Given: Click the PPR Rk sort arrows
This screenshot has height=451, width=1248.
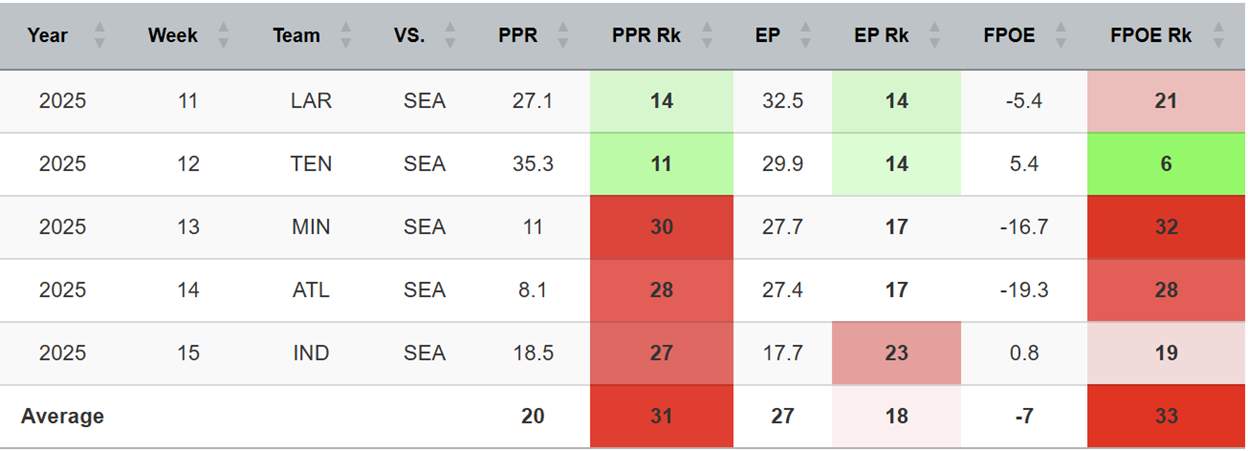Looking at the screenshot, I should (707, 36).
